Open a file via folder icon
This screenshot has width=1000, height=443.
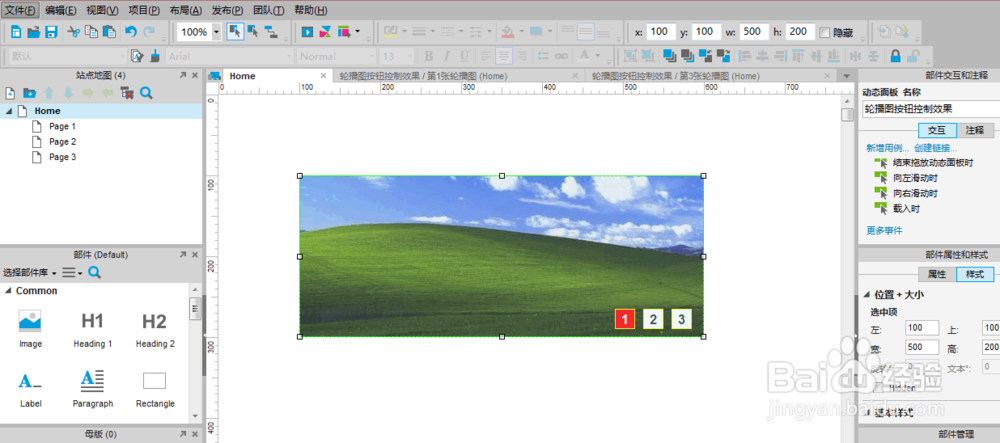pyautogui.click(x=34, y=32)
